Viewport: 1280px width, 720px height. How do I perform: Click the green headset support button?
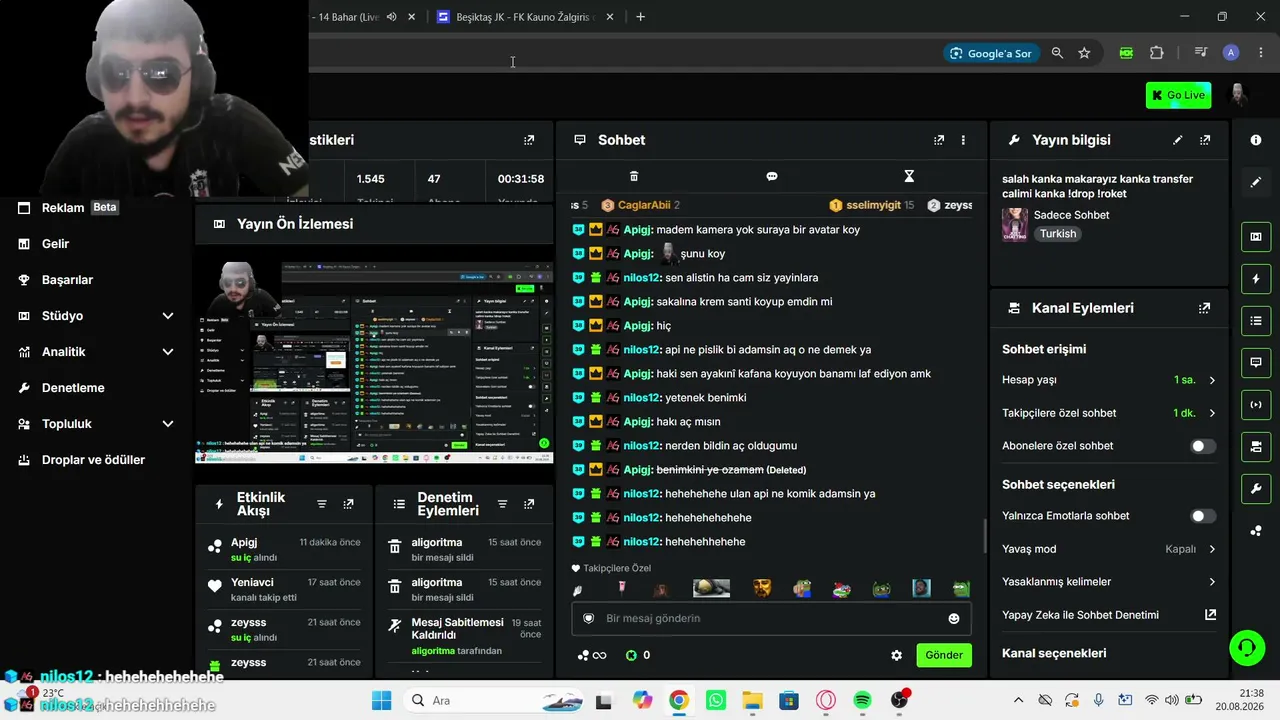pos(1246,647)
